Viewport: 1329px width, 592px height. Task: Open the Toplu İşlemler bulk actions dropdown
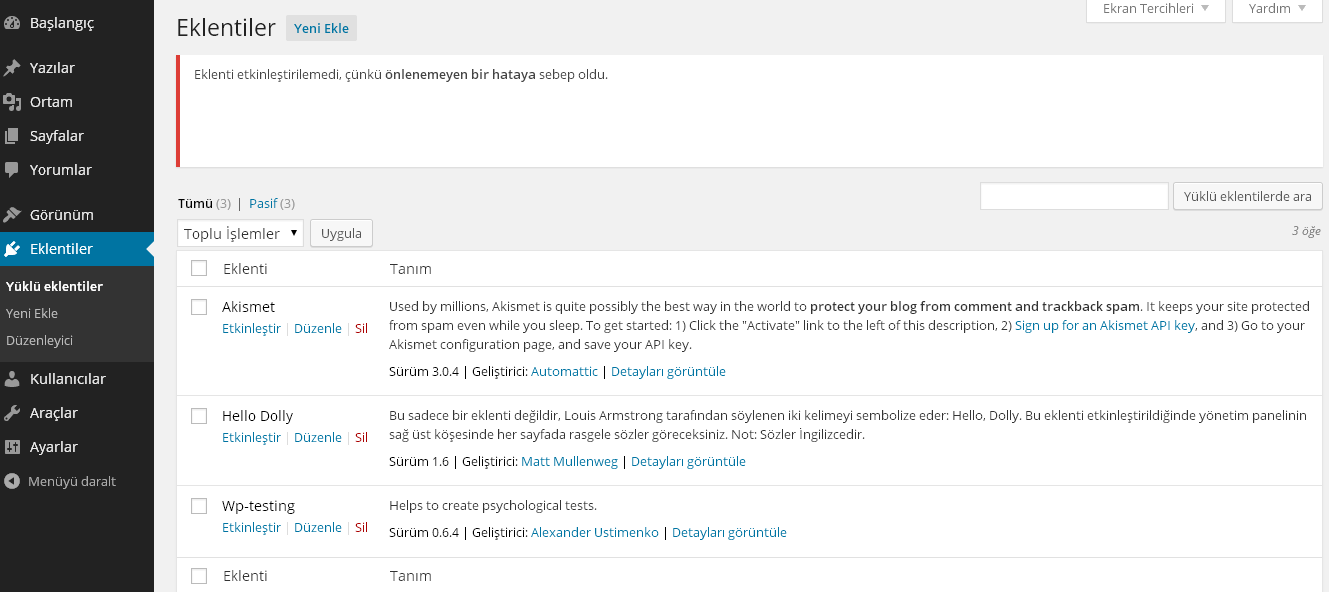(x=240, y=233)
